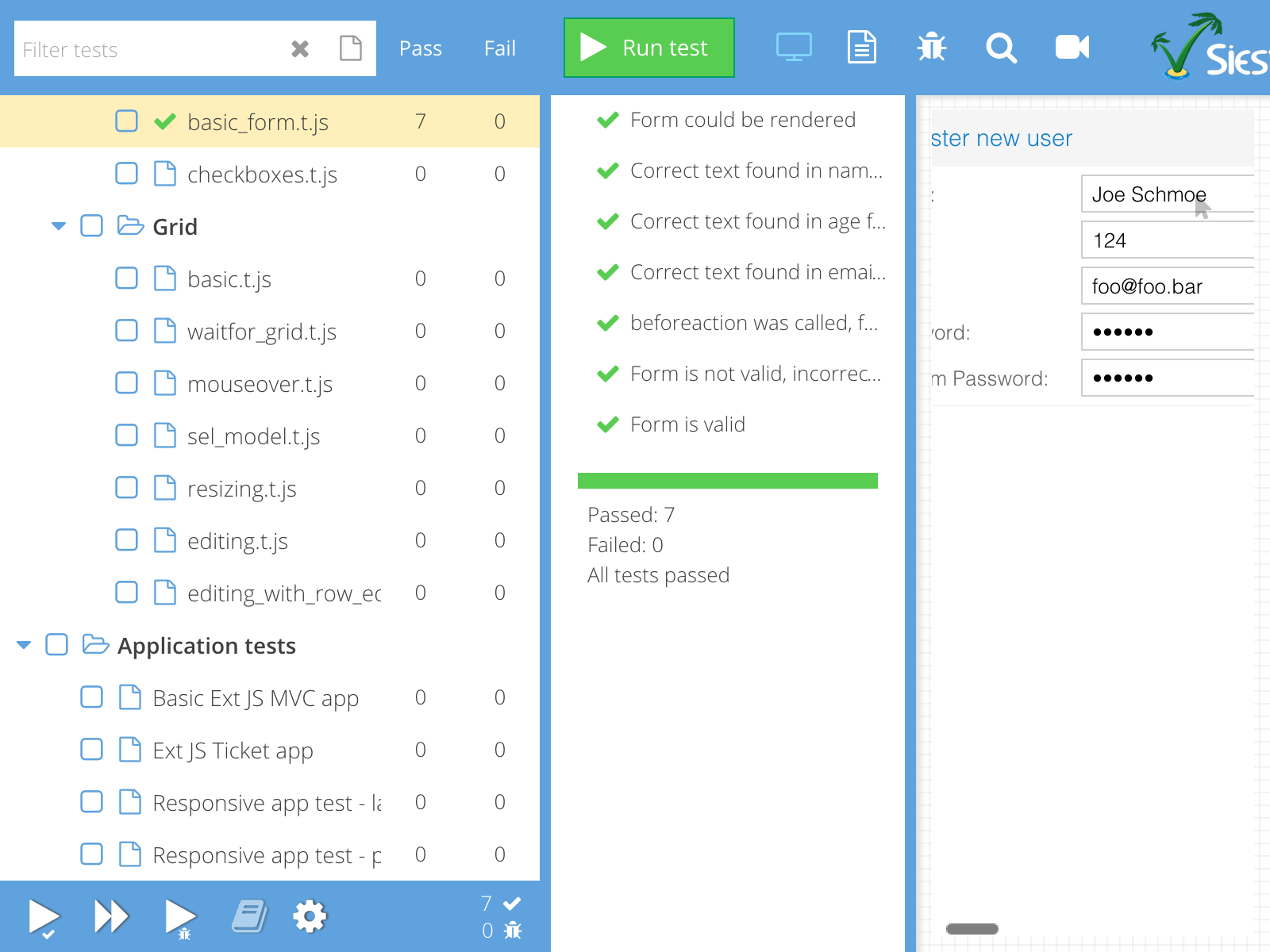Collapse the Grid folder
Viewport: 1270px width, 952px height.
(x=58, y=227)
